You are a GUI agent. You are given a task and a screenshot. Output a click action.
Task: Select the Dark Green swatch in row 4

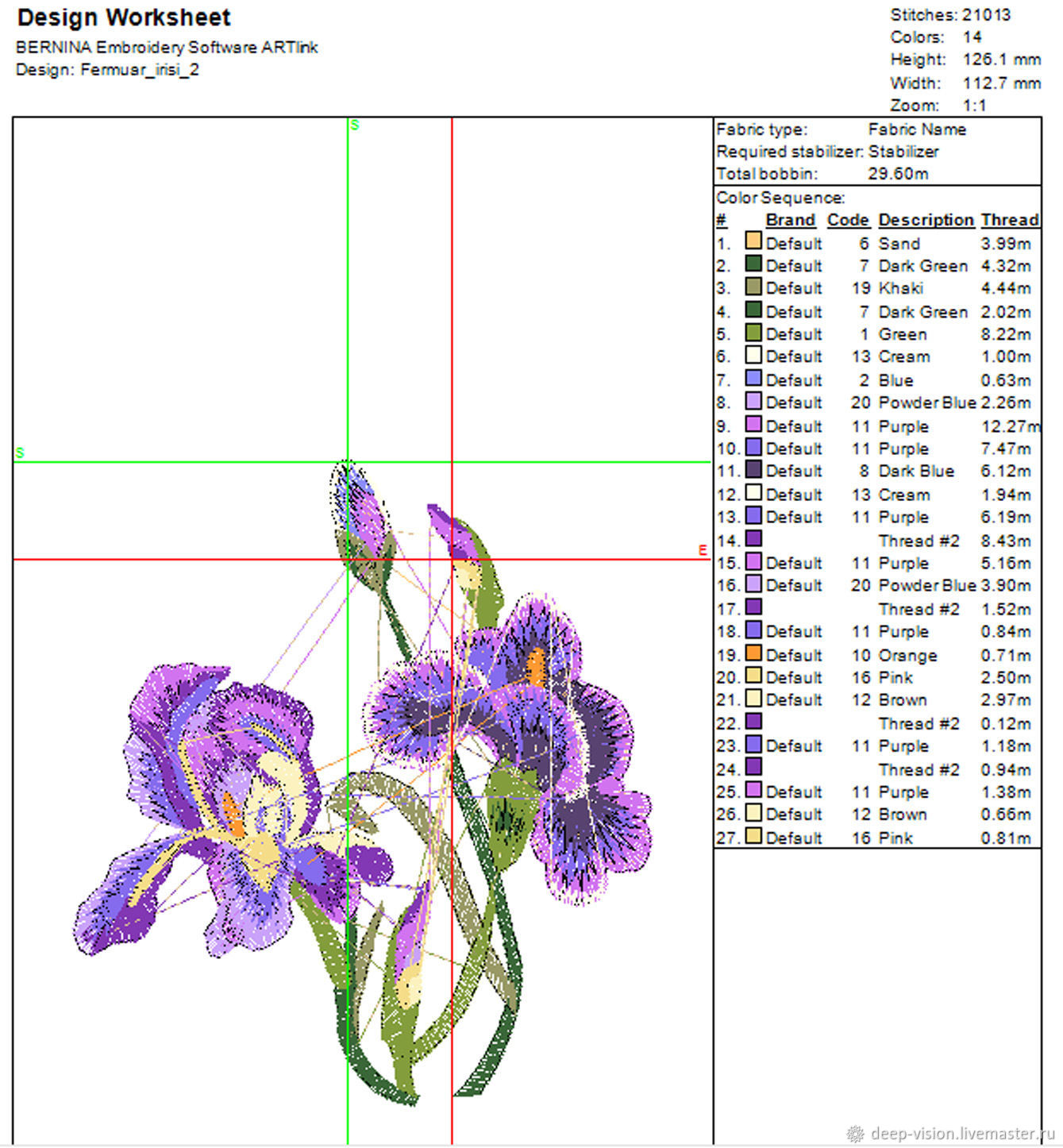click(753, 310)
